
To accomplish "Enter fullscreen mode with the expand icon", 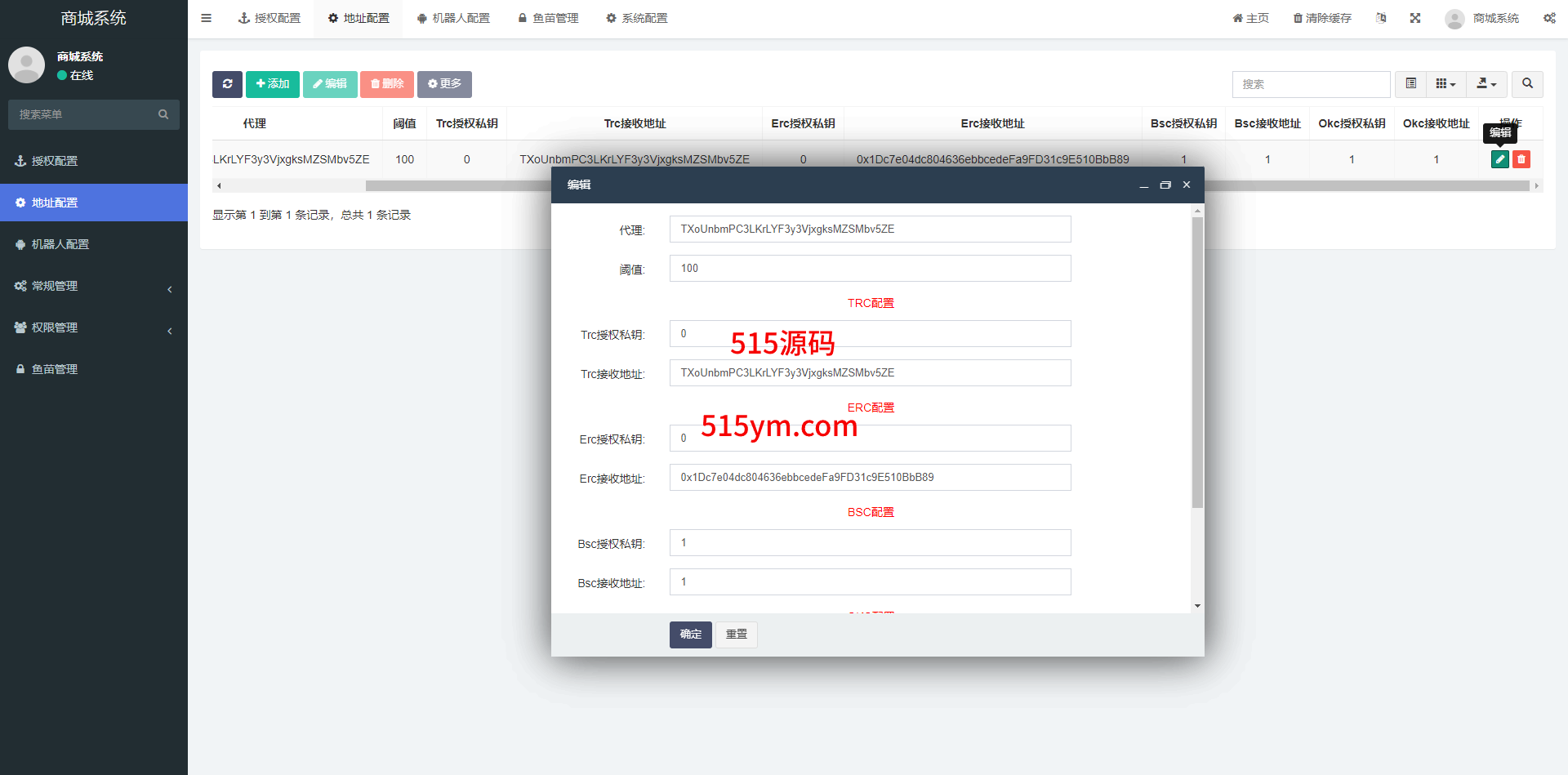I will (1415, 18).
